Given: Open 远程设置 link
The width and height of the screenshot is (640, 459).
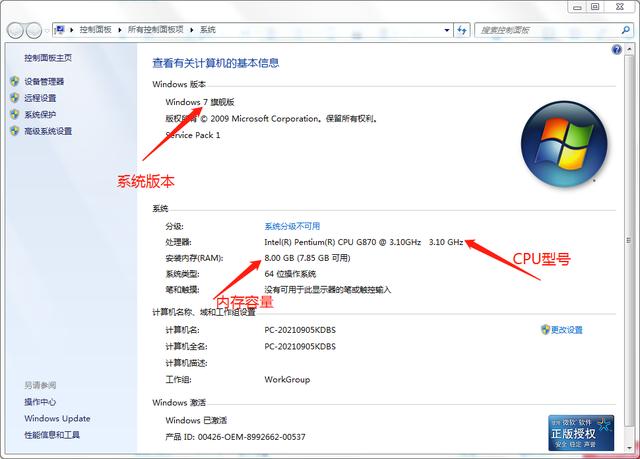Looking at the screenshot, I should (x=40, y=98).
